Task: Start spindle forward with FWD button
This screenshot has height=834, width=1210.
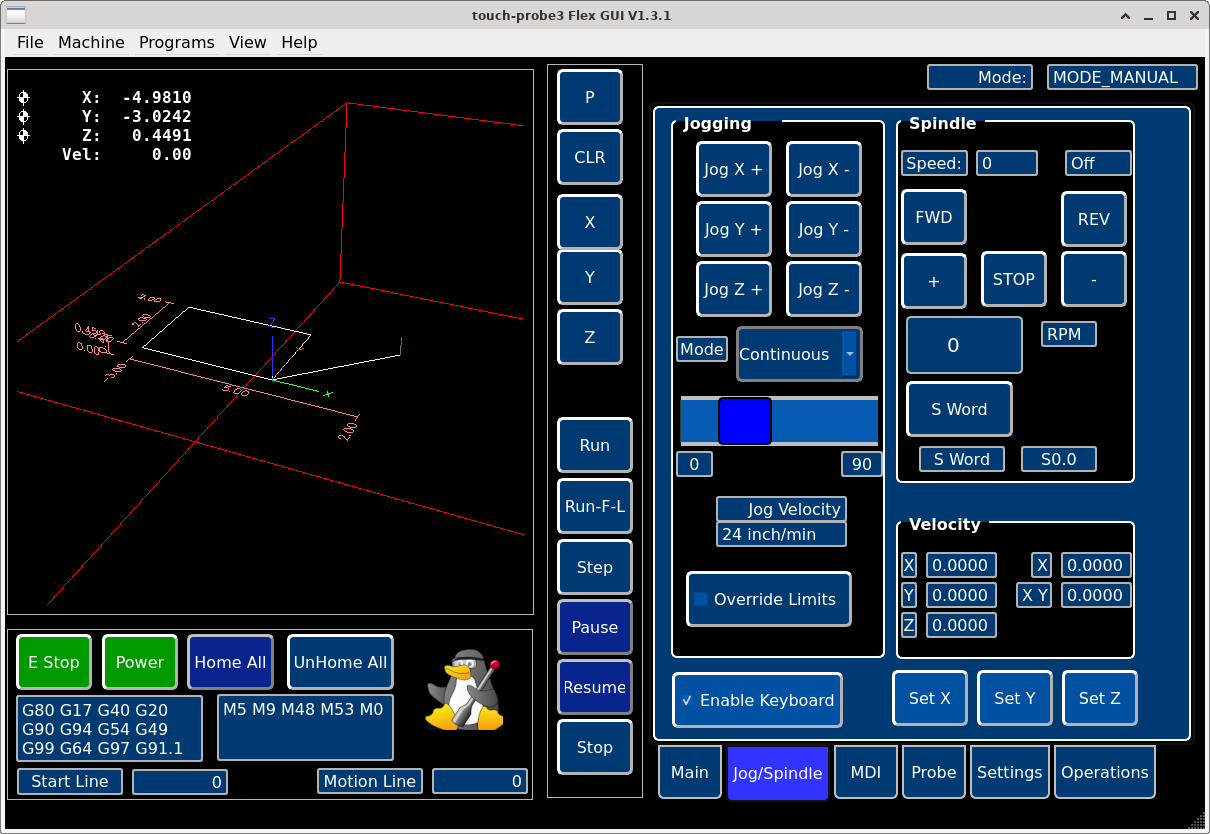Action: 933,217
